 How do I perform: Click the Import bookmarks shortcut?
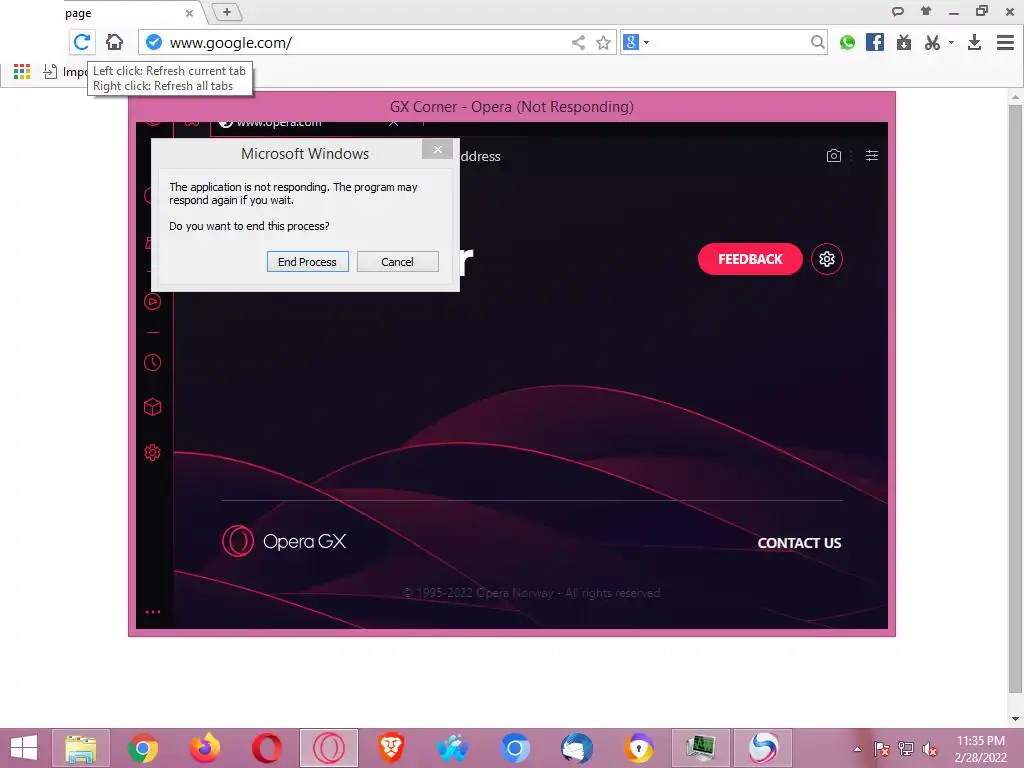pos(65,71)
